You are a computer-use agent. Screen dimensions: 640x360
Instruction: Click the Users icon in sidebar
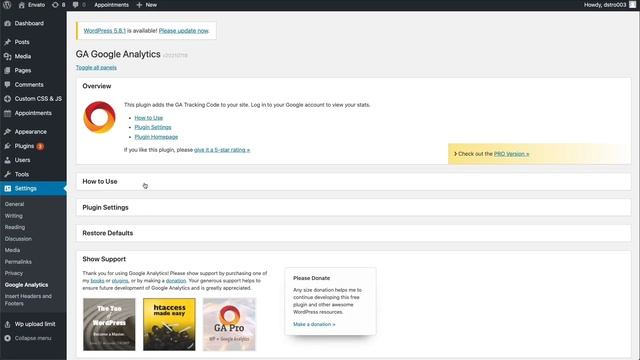pos(7,160)
